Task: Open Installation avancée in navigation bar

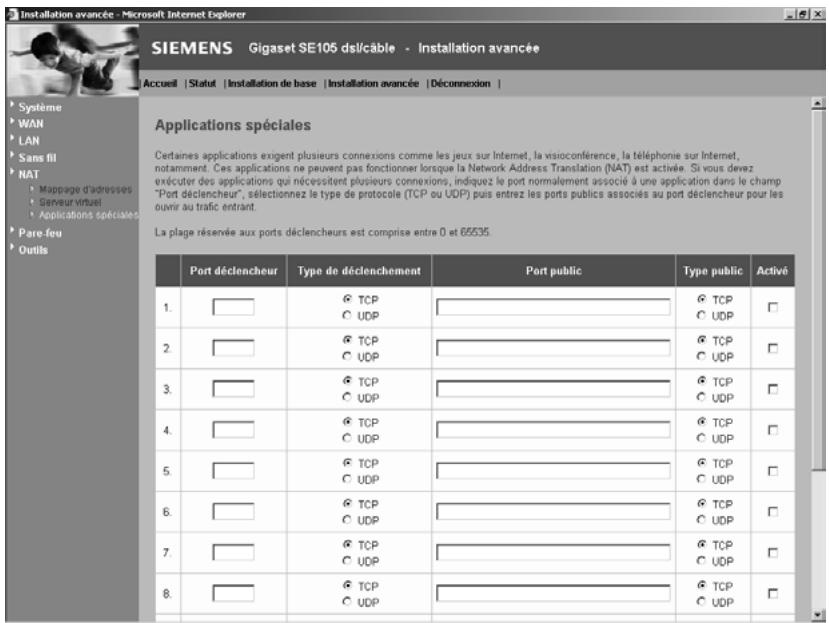Action: pyautogui.click(x=373, y=84)
